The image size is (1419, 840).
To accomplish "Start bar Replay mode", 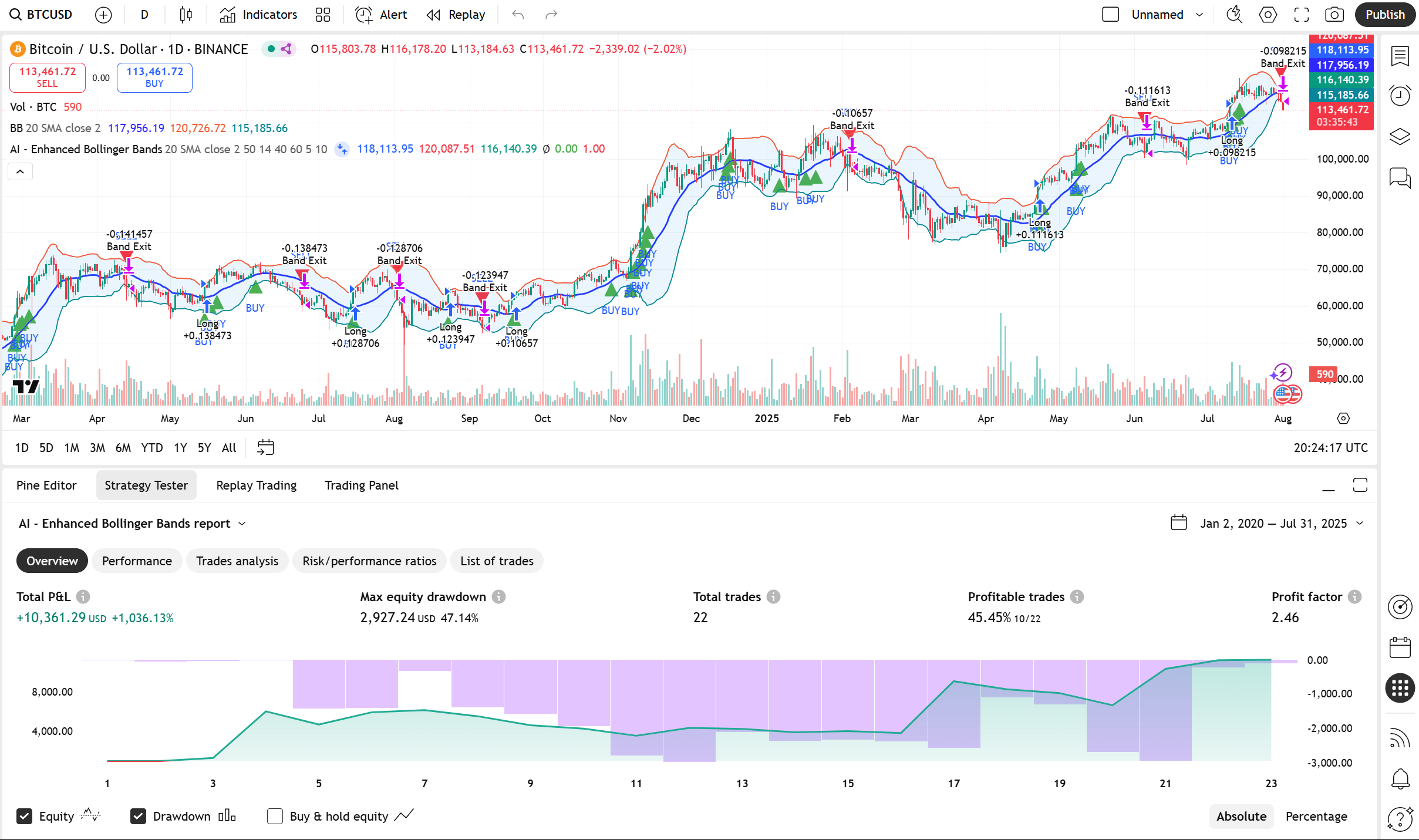I will point(456,15).
